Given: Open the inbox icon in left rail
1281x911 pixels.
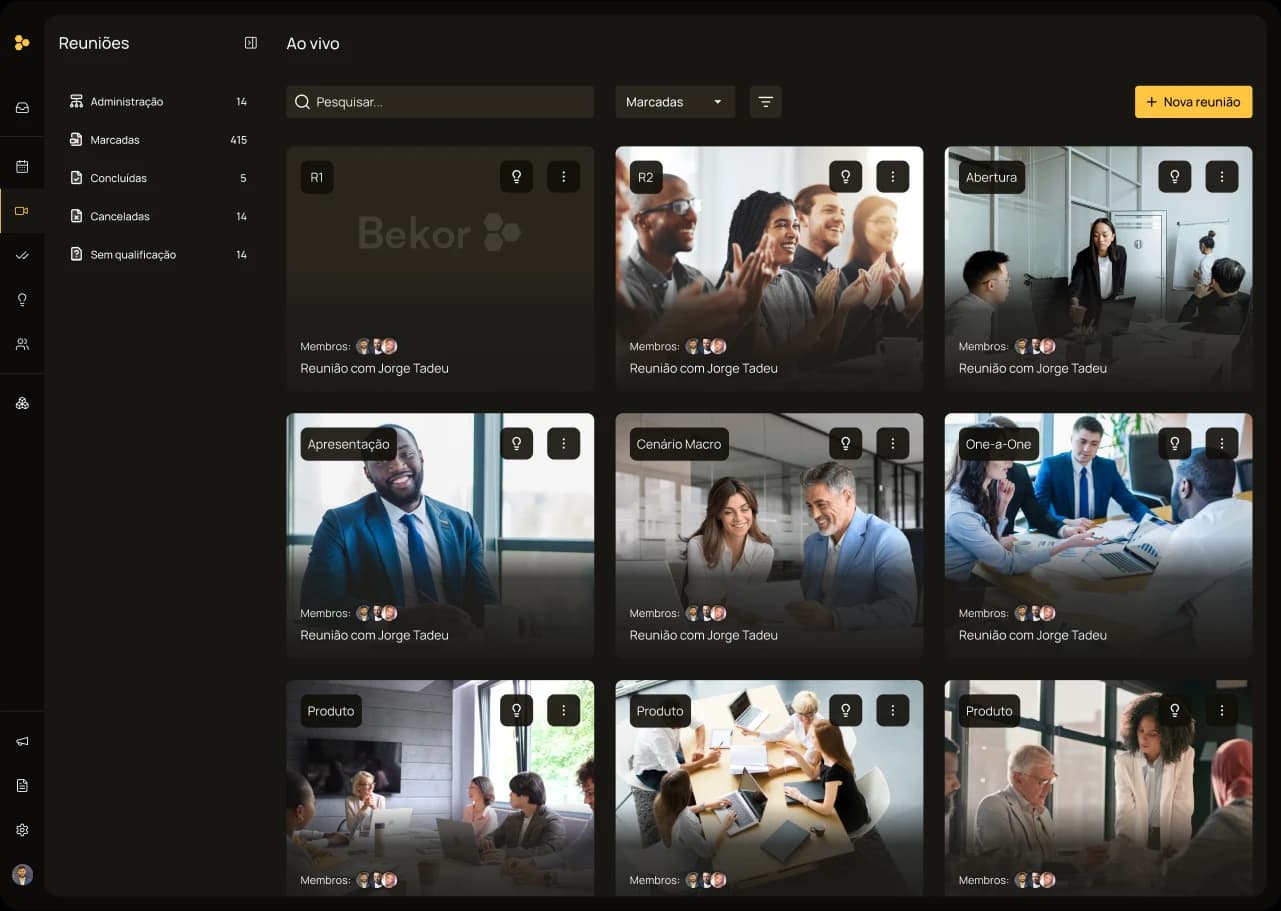Looking at the screenshot, I should pyautogui.click(x=22, y=108).
